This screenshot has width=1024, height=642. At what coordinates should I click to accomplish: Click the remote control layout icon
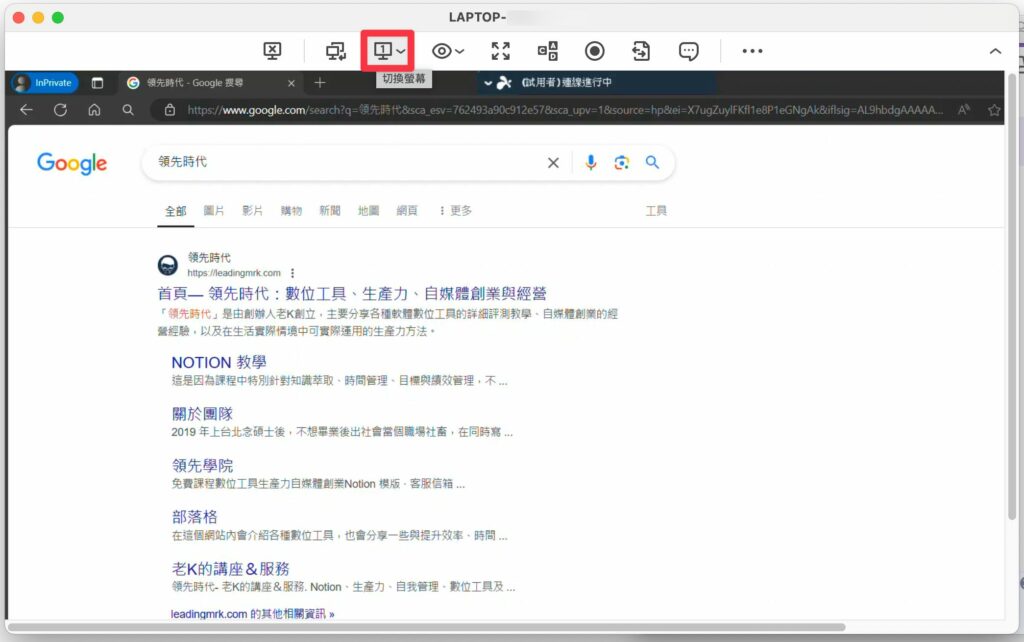point(547,51)
